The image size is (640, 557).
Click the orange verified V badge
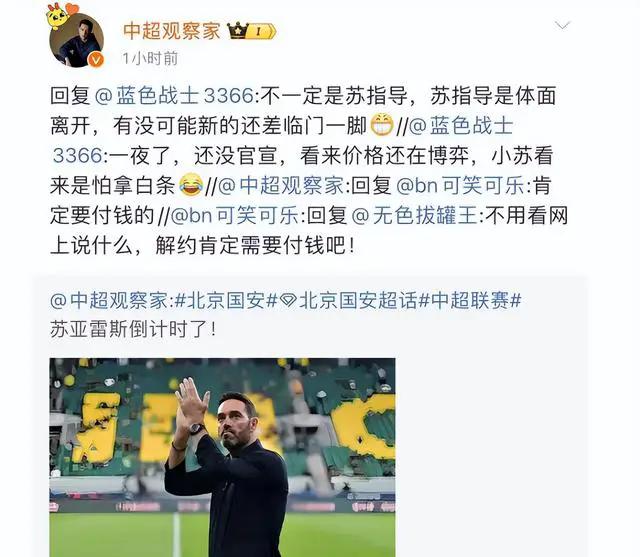click(96, 60)
